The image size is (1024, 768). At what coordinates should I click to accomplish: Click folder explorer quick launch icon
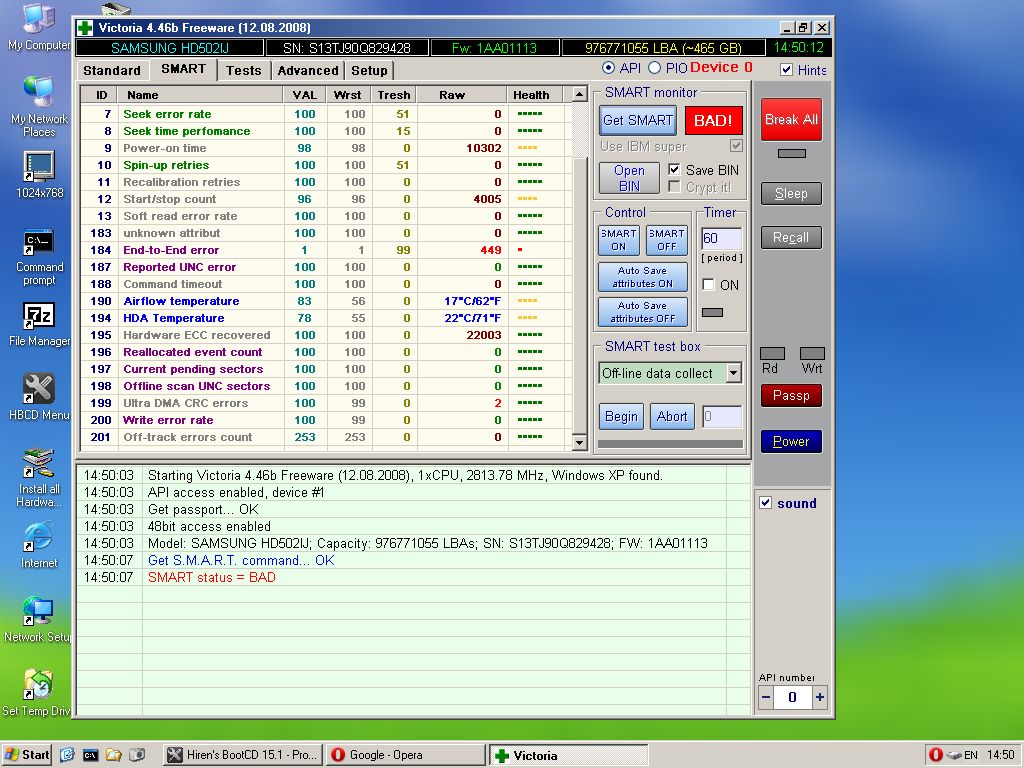(114, 755)
